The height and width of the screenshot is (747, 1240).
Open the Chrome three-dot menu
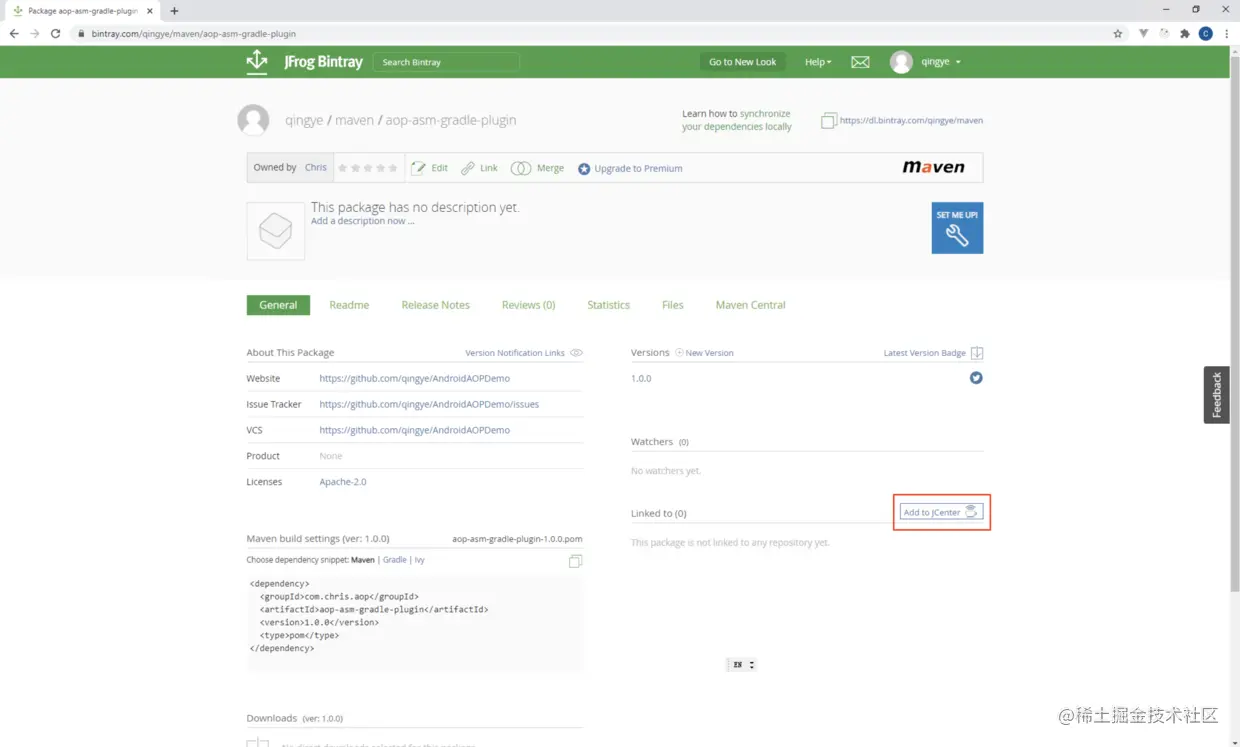tap(1226, 33)
